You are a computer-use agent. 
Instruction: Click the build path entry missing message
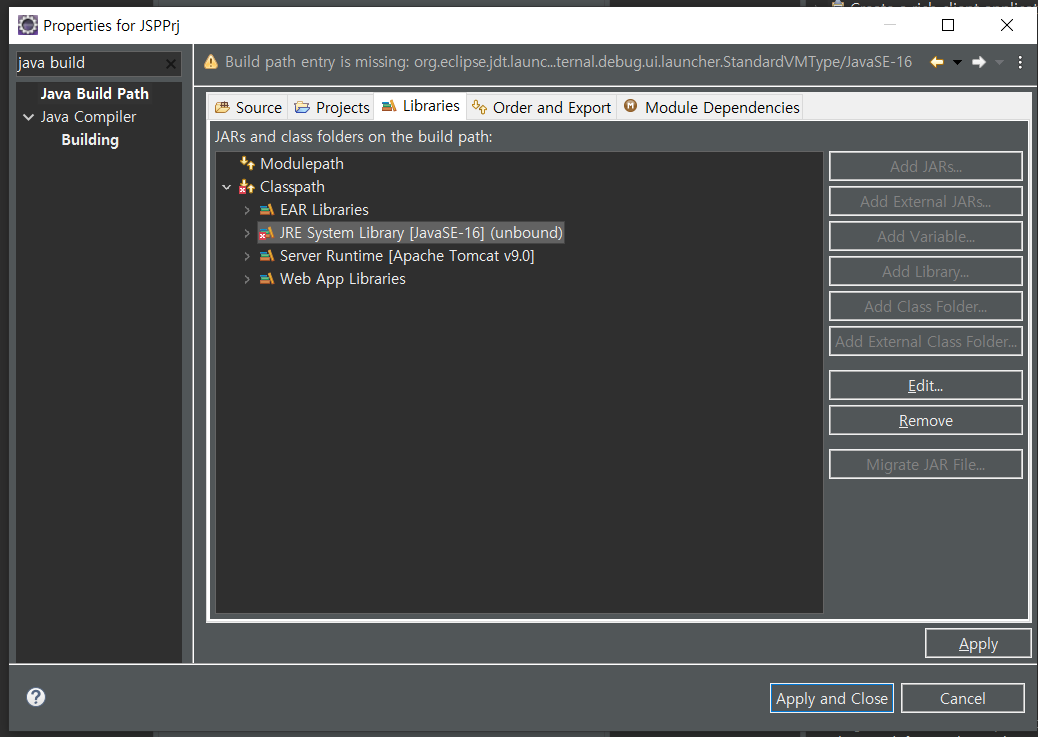[x=569, y=62]
